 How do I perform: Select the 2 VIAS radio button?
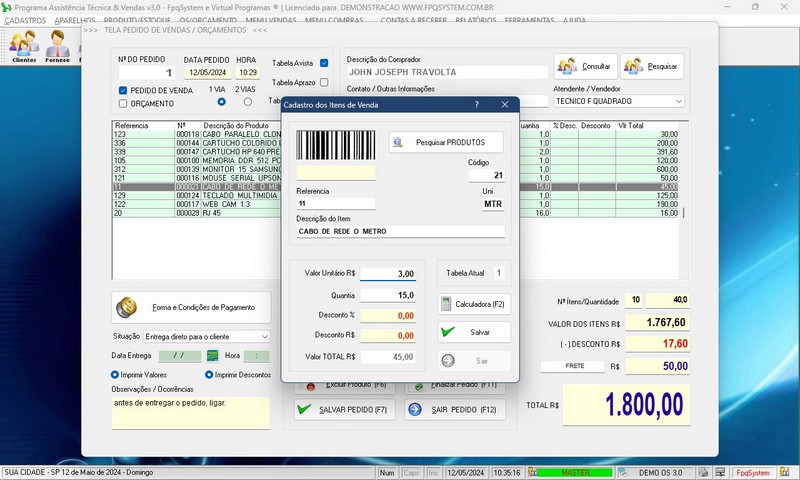(x=247, y=102)
